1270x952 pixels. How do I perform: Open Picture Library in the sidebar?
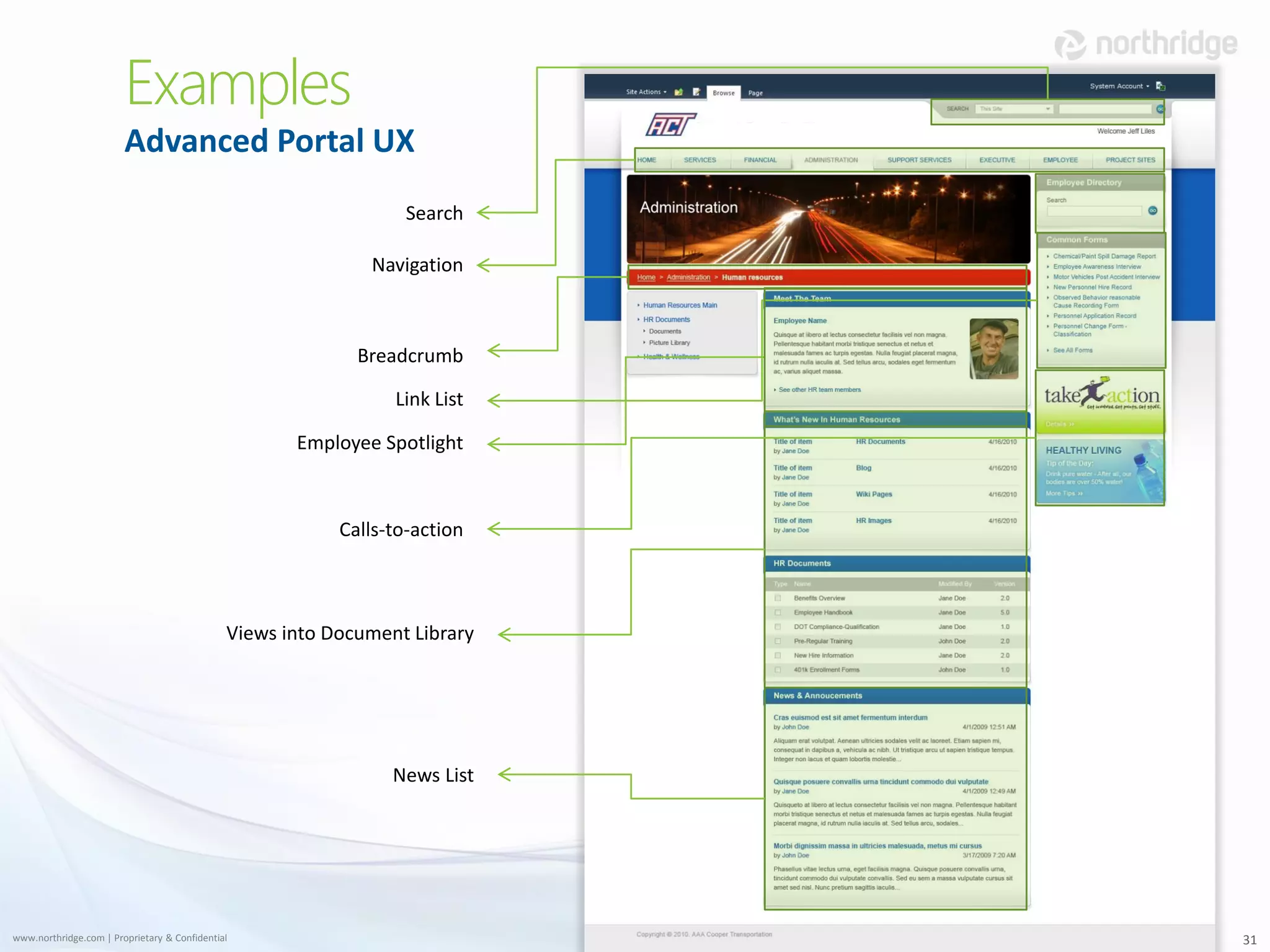point(669,343)
